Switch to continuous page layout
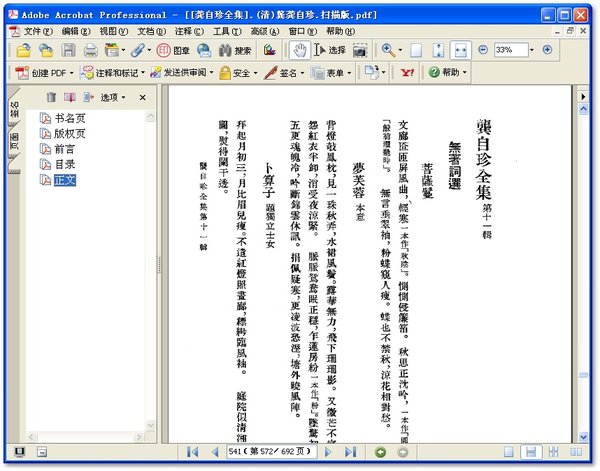 tap(531, 452)
